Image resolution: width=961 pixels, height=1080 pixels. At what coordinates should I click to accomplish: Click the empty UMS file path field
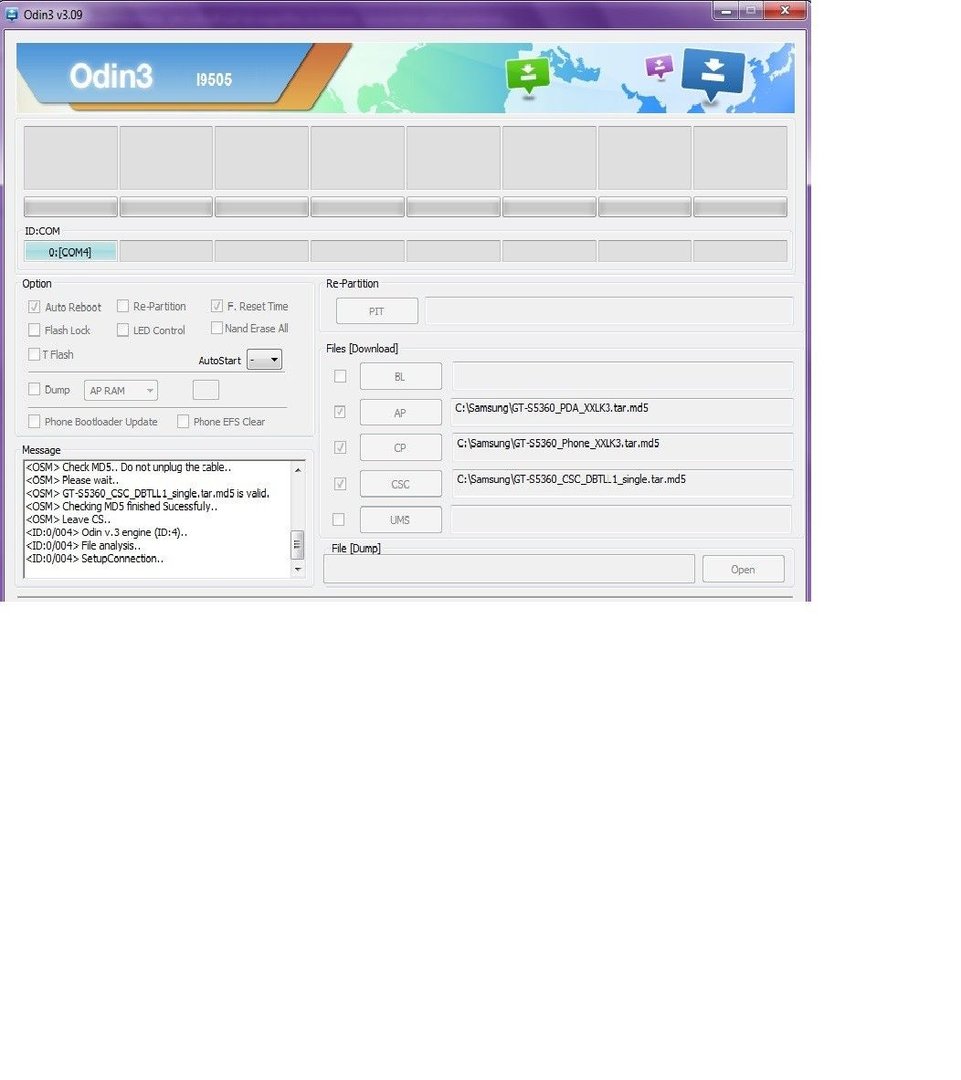(621, 519)
